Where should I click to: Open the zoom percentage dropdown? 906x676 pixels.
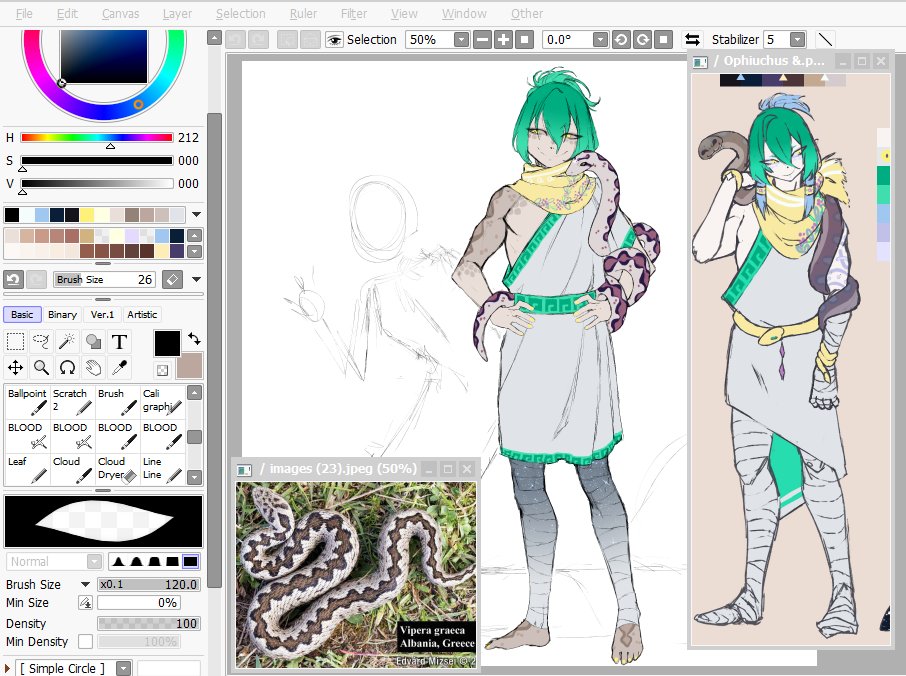click(461, 40)
